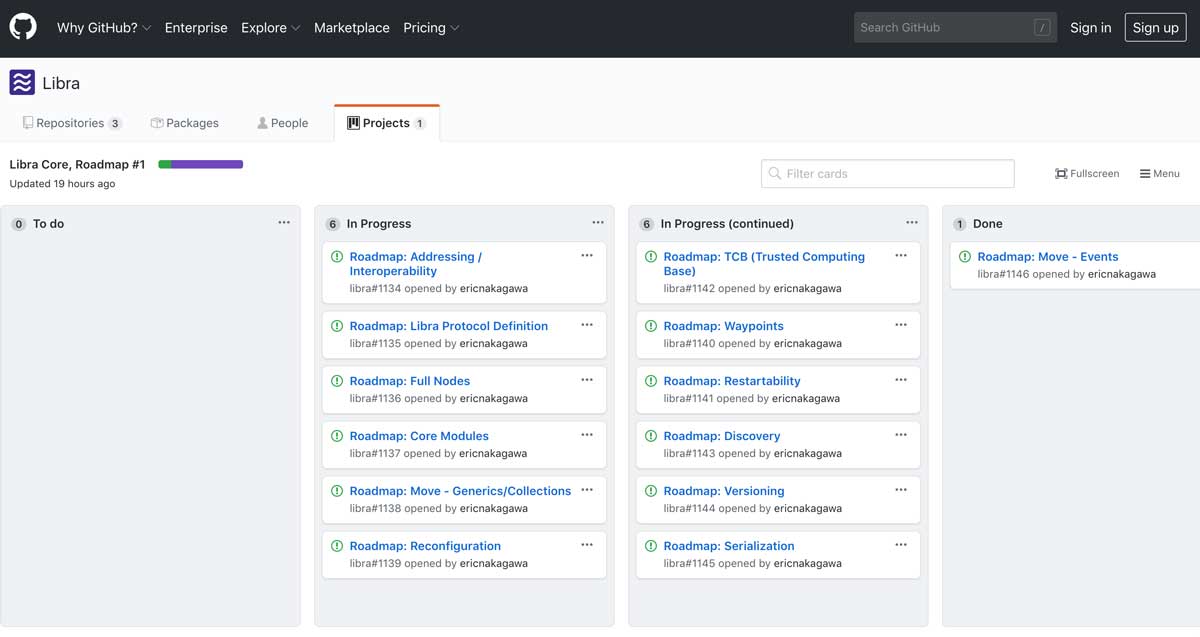Click the GitHub Octocat logo
Screen dimensions: 1200x637
23,27
